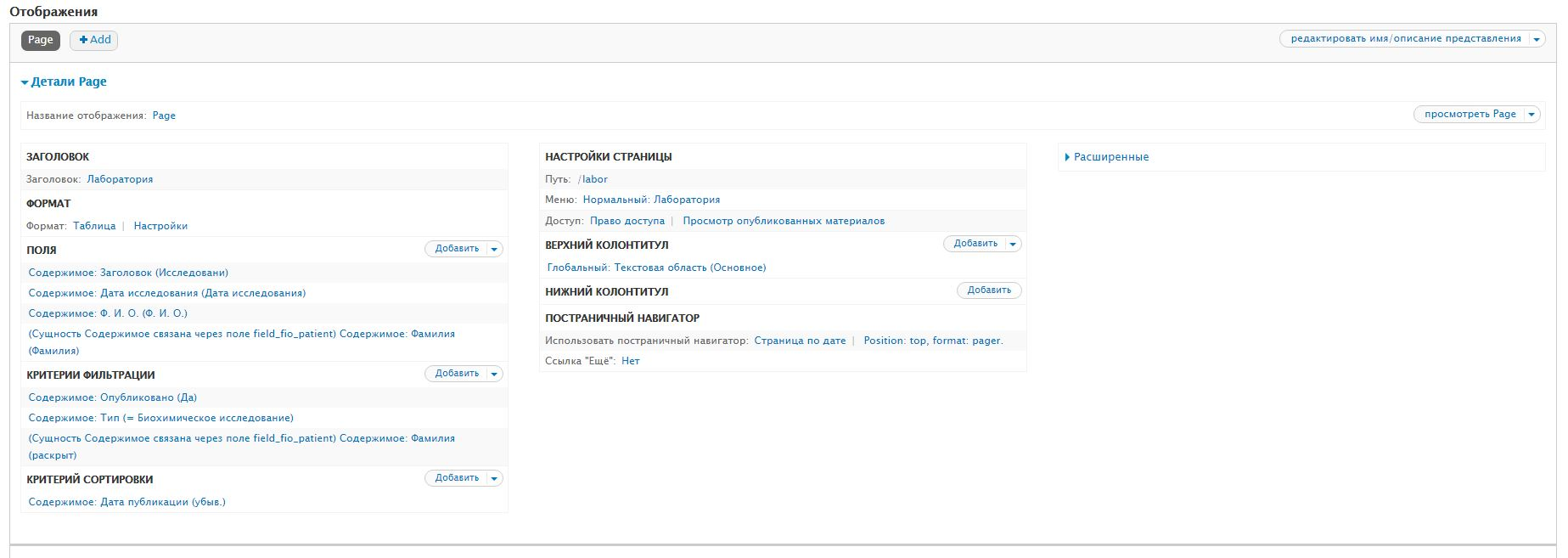This screenshot has height=558, width=1568.
Task: Click the +Add display button
Action: click(94, 40)
